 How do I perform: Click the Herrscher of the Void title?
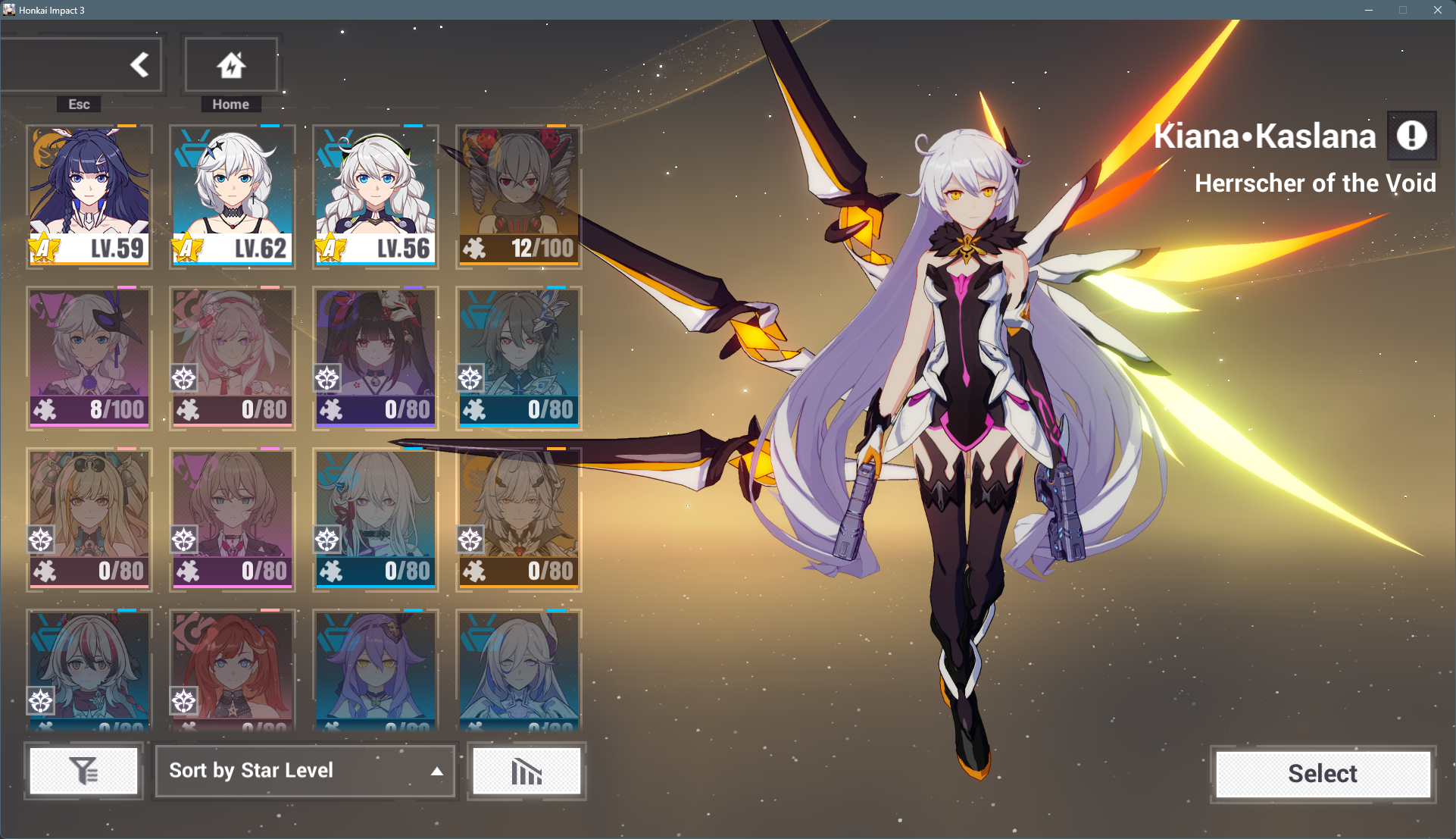click(1315, 183)
